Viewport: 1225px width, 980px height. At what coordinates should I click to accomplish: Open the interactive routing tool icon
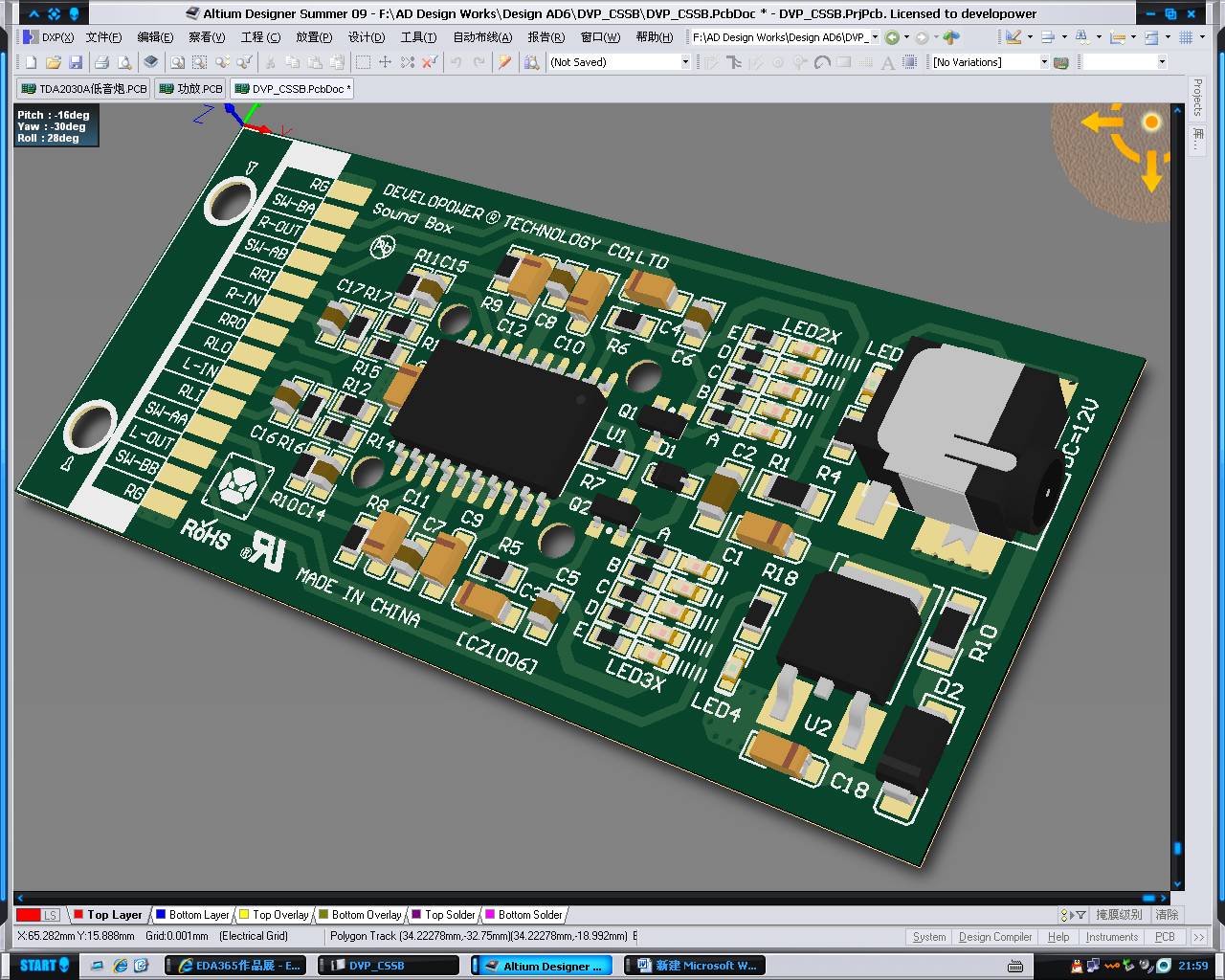point(734,62)
